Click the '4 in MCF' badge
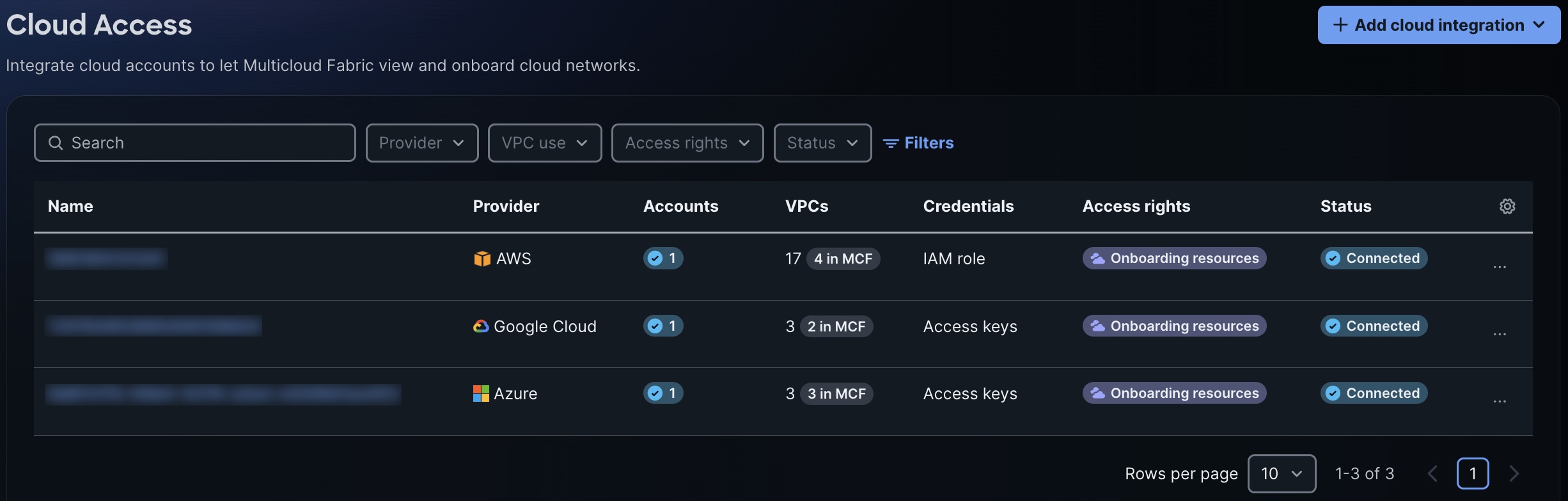Image resolution: width=1568 pixels, height=501 pixels. pos(843,258)
